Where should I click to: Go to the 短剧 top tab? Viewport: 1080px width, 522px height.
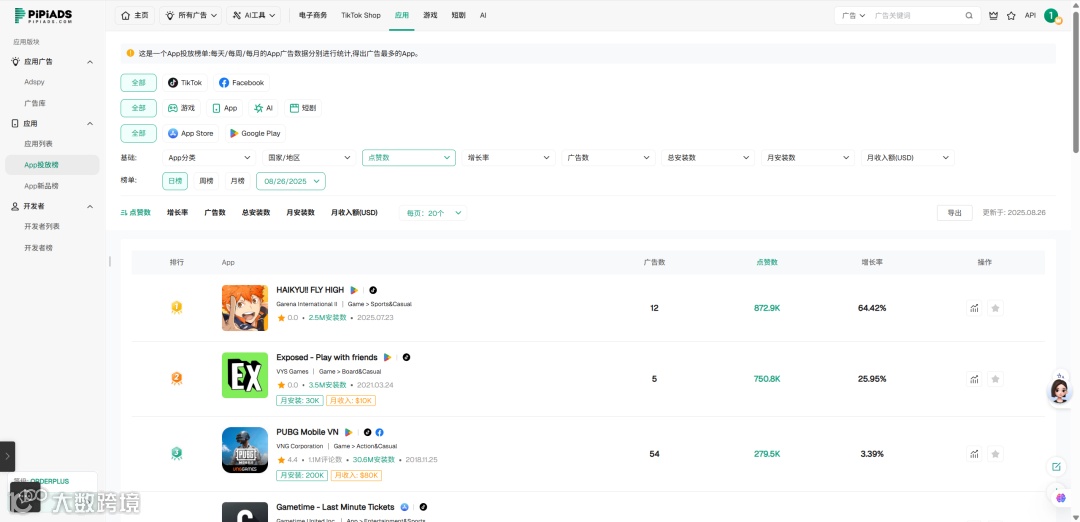pos(458,15)
